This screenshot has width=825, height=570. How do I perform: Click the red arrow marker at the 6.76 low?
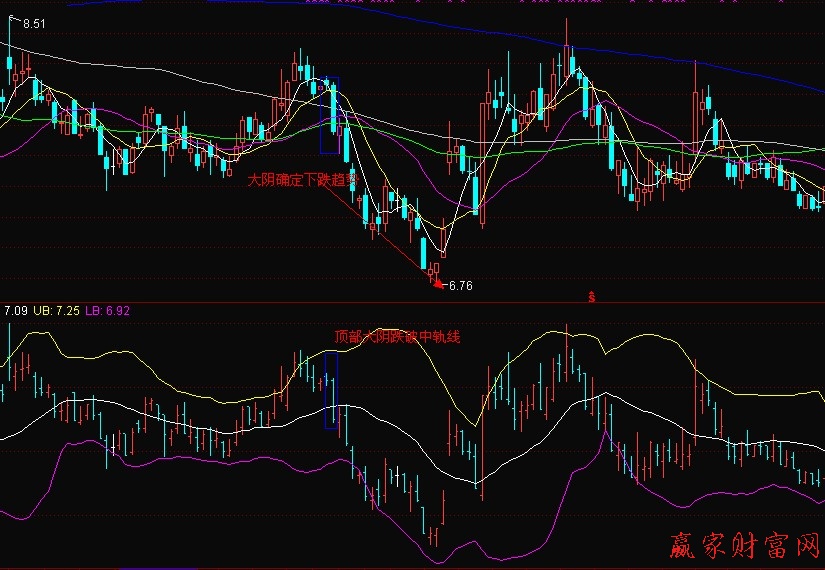pos(438,283)
